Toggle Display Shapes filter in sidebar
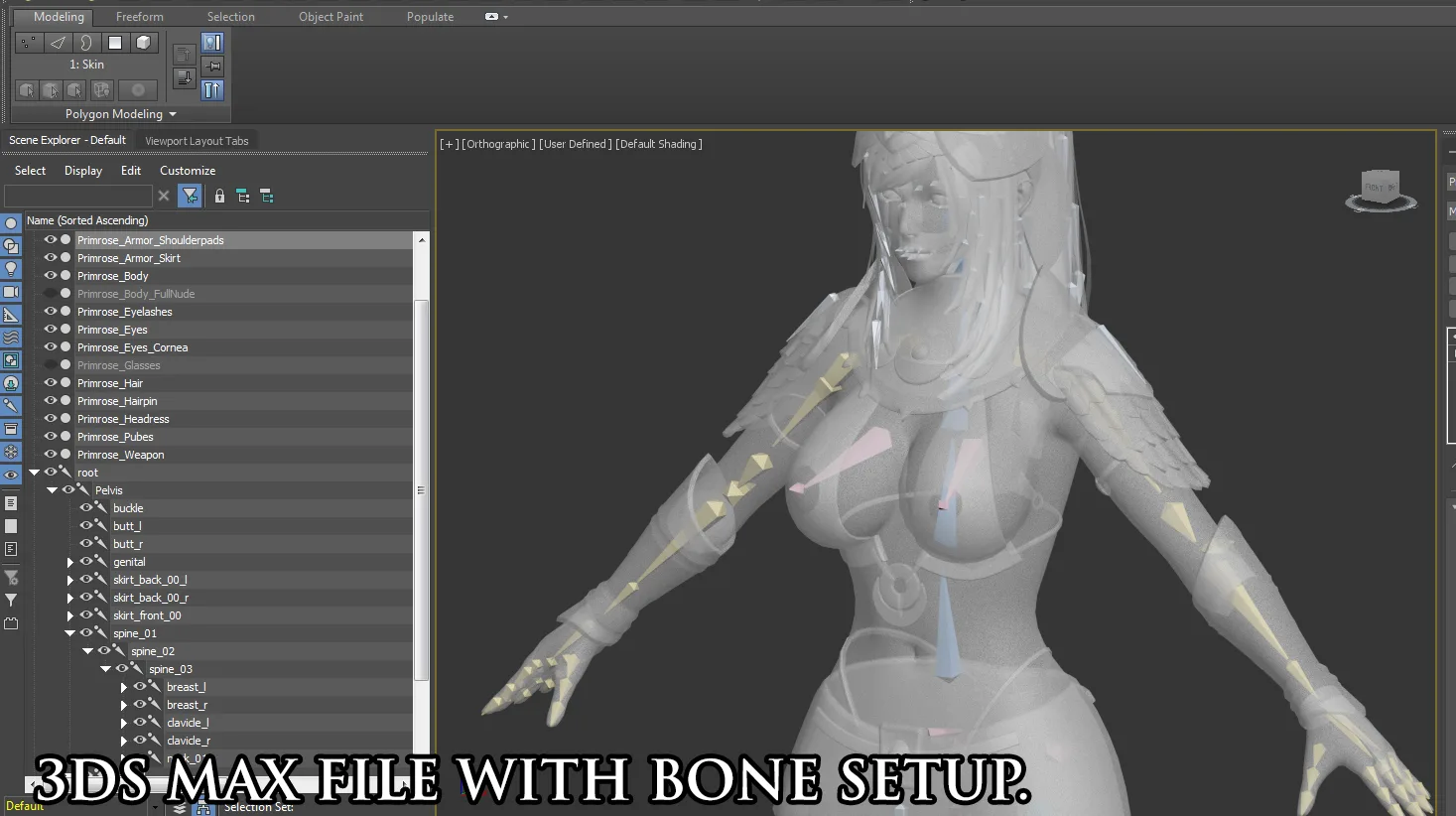 pos(11,246)
